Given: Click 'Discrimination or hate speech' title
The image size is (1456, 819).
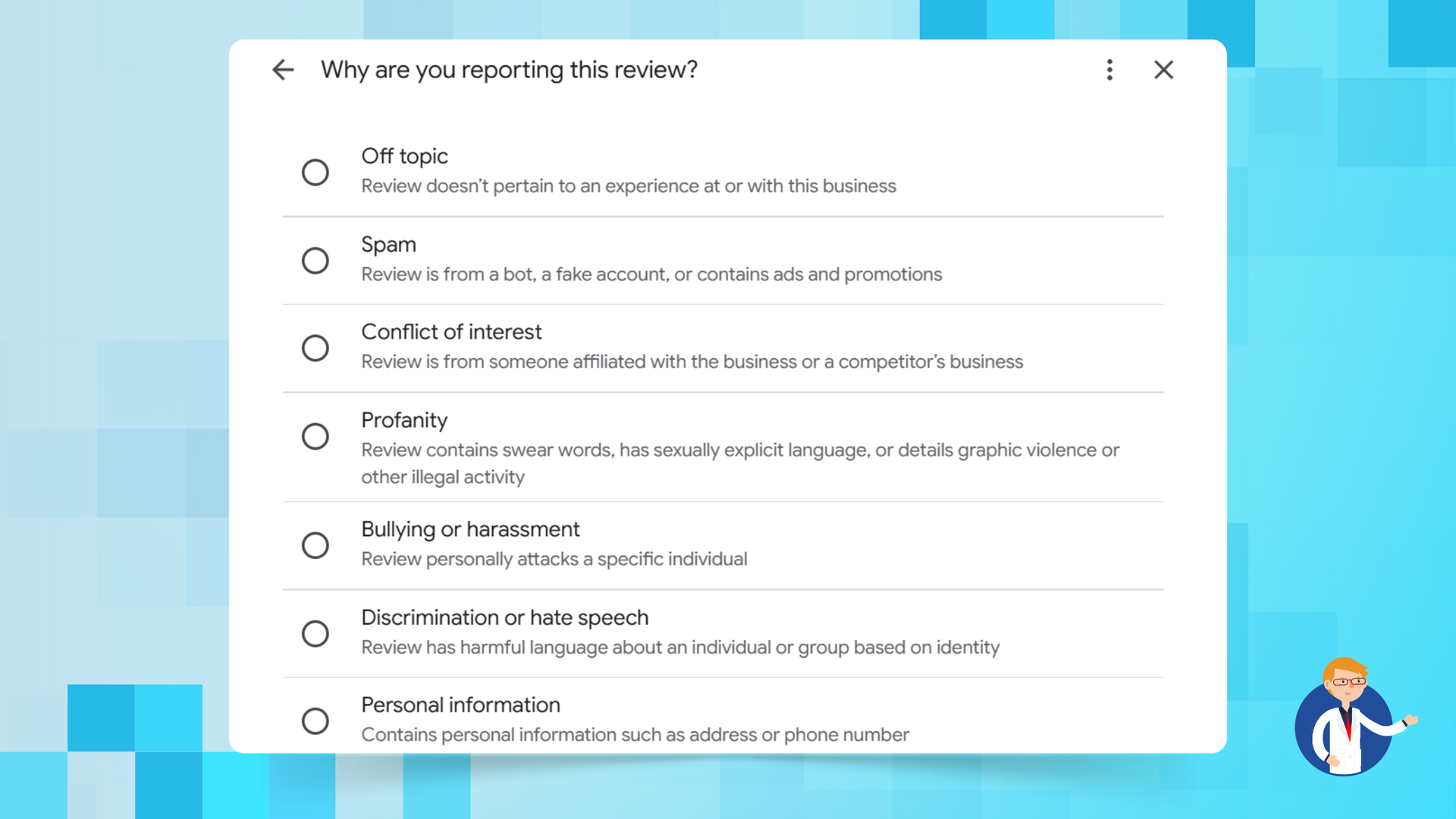Looking at the screenshot, I should (505, 617).
